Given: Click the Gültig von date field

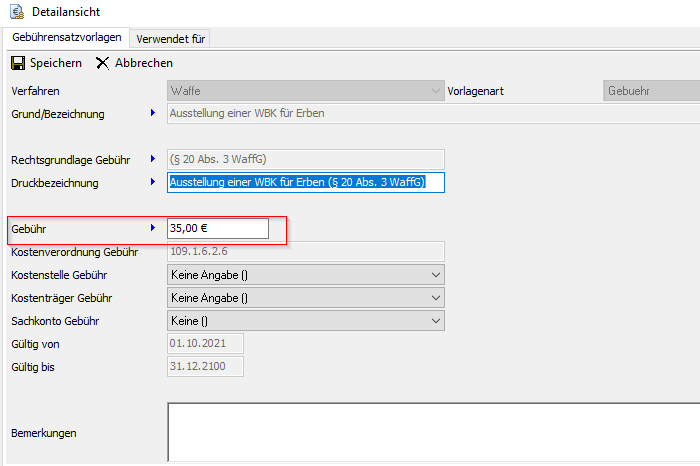Looking at the screenshot, I should [x=205, y=344].
